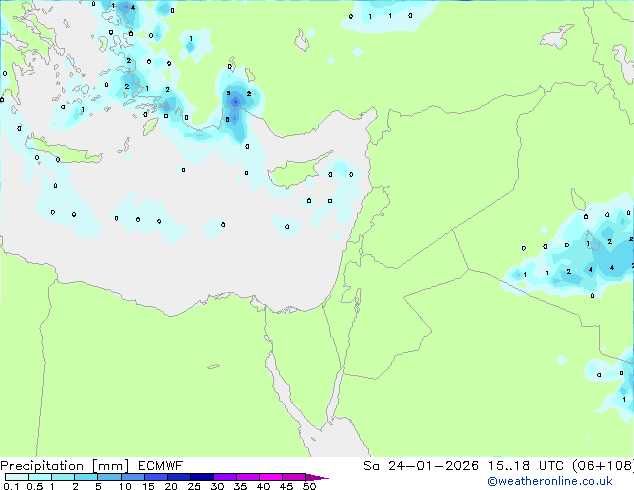The height and width of the screenshot is (490, 634).
Task: Select the 'ECMWF' model label
Action: point(161,466)
